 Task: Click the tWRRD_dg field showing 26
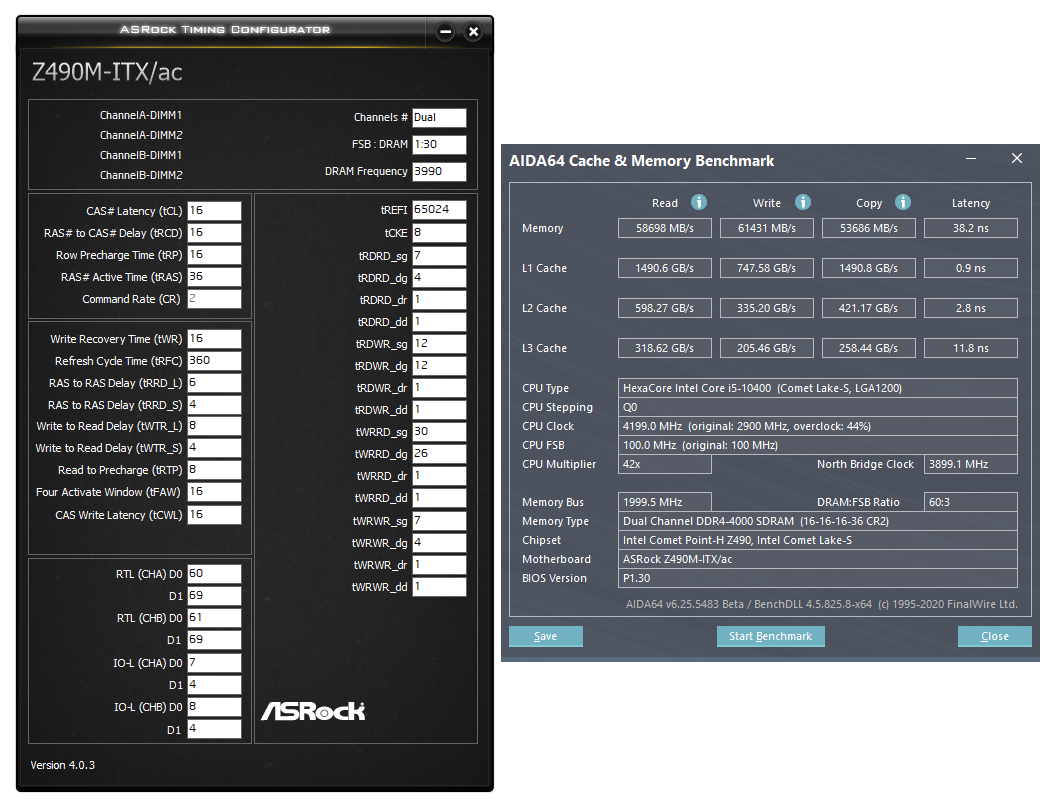pyautogui.click(x=439, y=454)
